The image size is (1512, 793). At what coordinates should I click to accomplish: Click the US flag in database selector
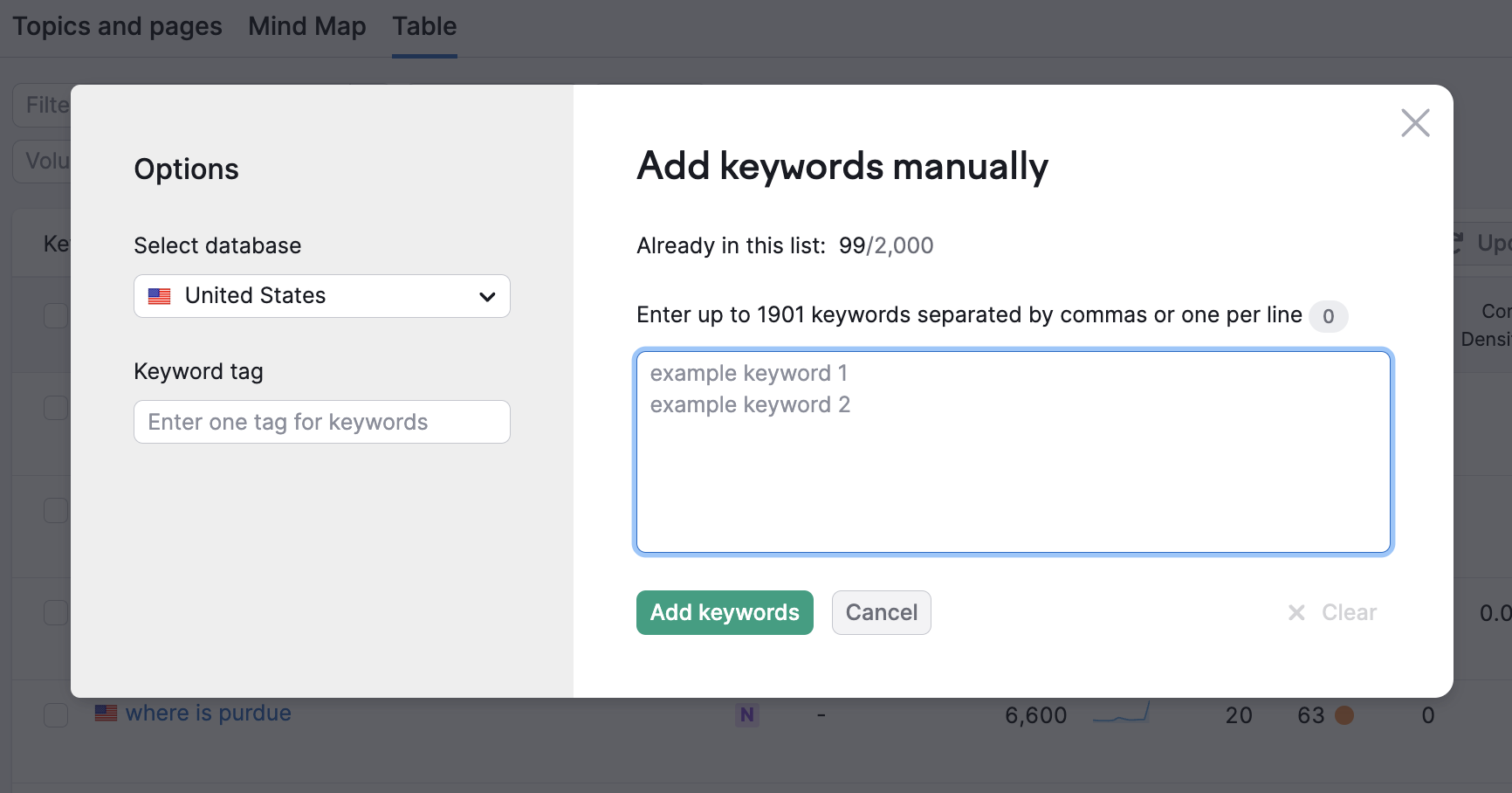tap(160, 296)
